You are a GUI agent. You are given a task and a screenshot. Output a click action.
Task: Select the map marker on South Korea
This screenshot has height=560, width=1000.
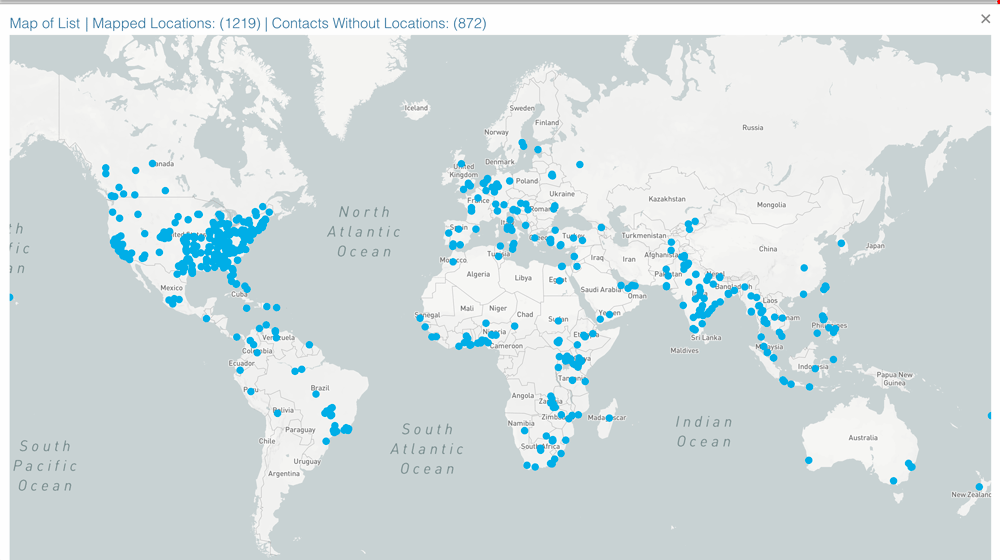(841, 244)
